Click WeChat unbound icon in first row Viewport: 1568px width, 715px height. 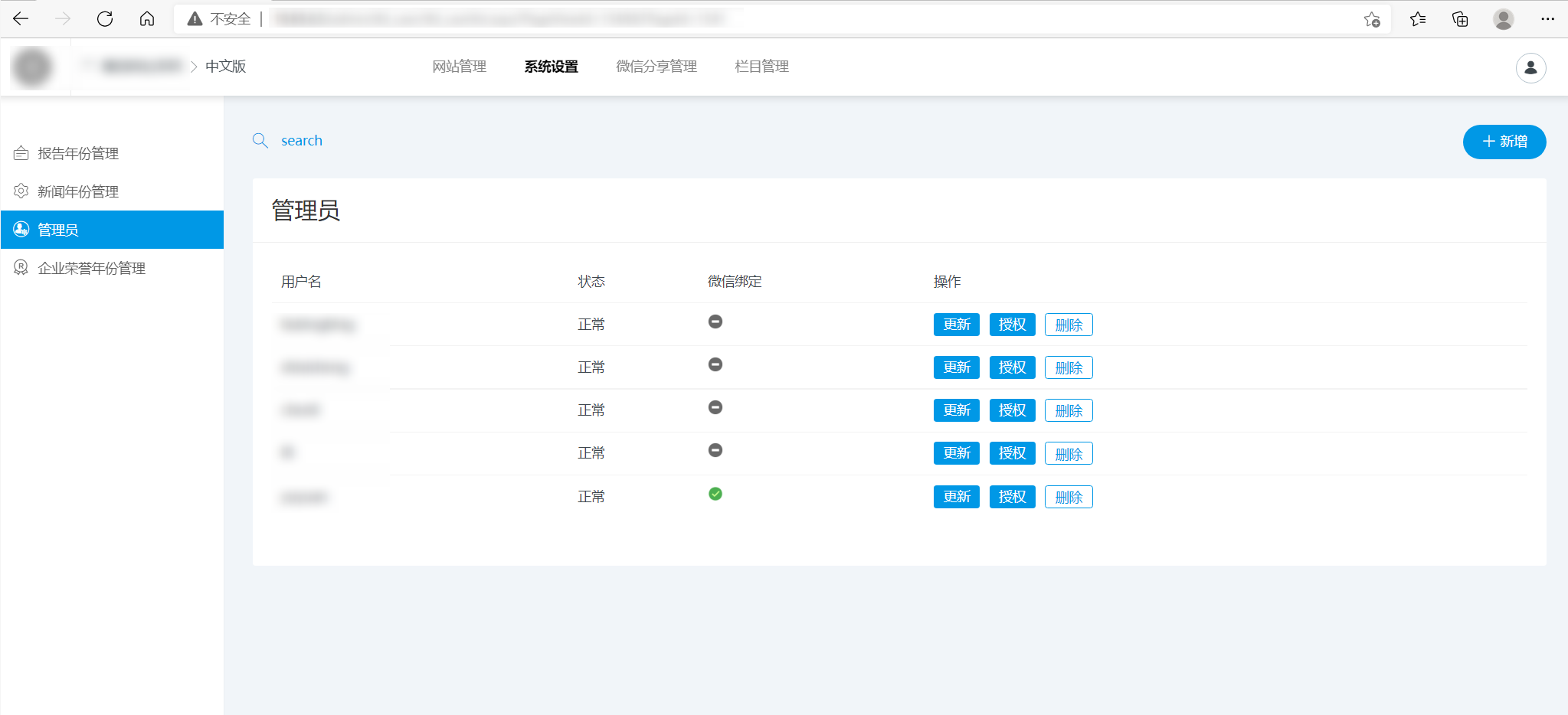point(715,322)
